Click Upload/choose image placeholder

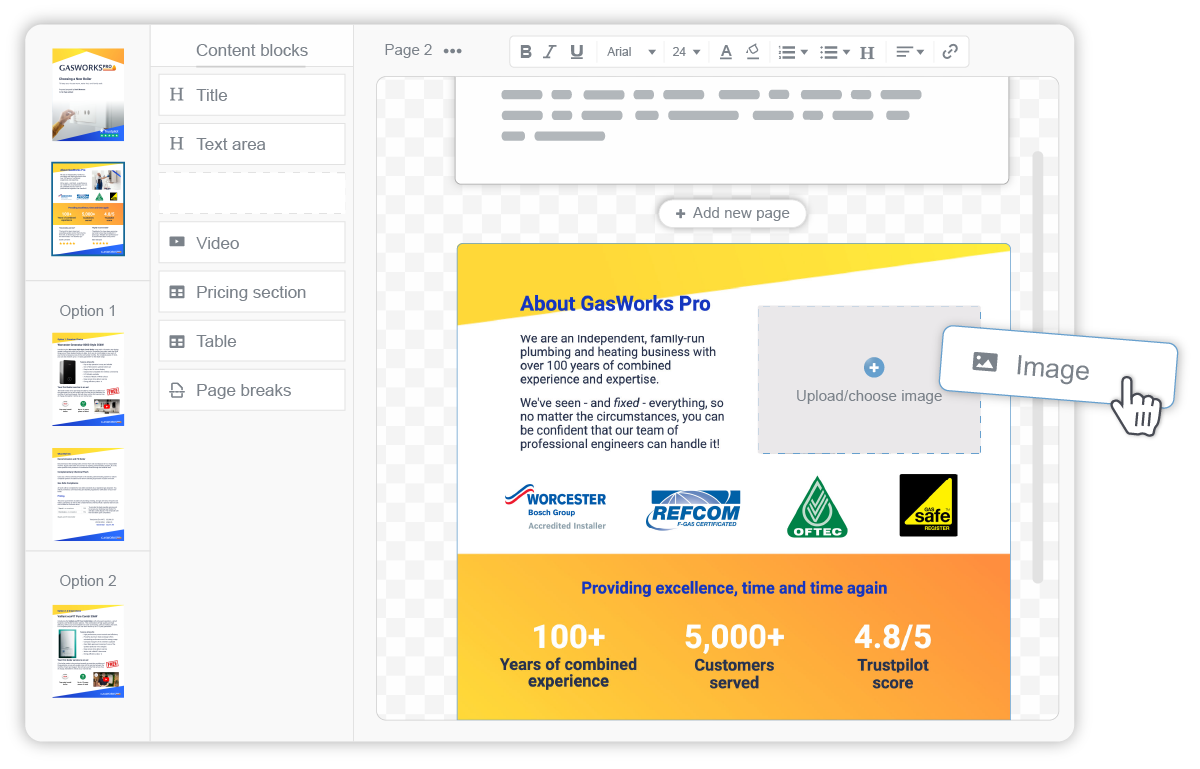point(869,381)
